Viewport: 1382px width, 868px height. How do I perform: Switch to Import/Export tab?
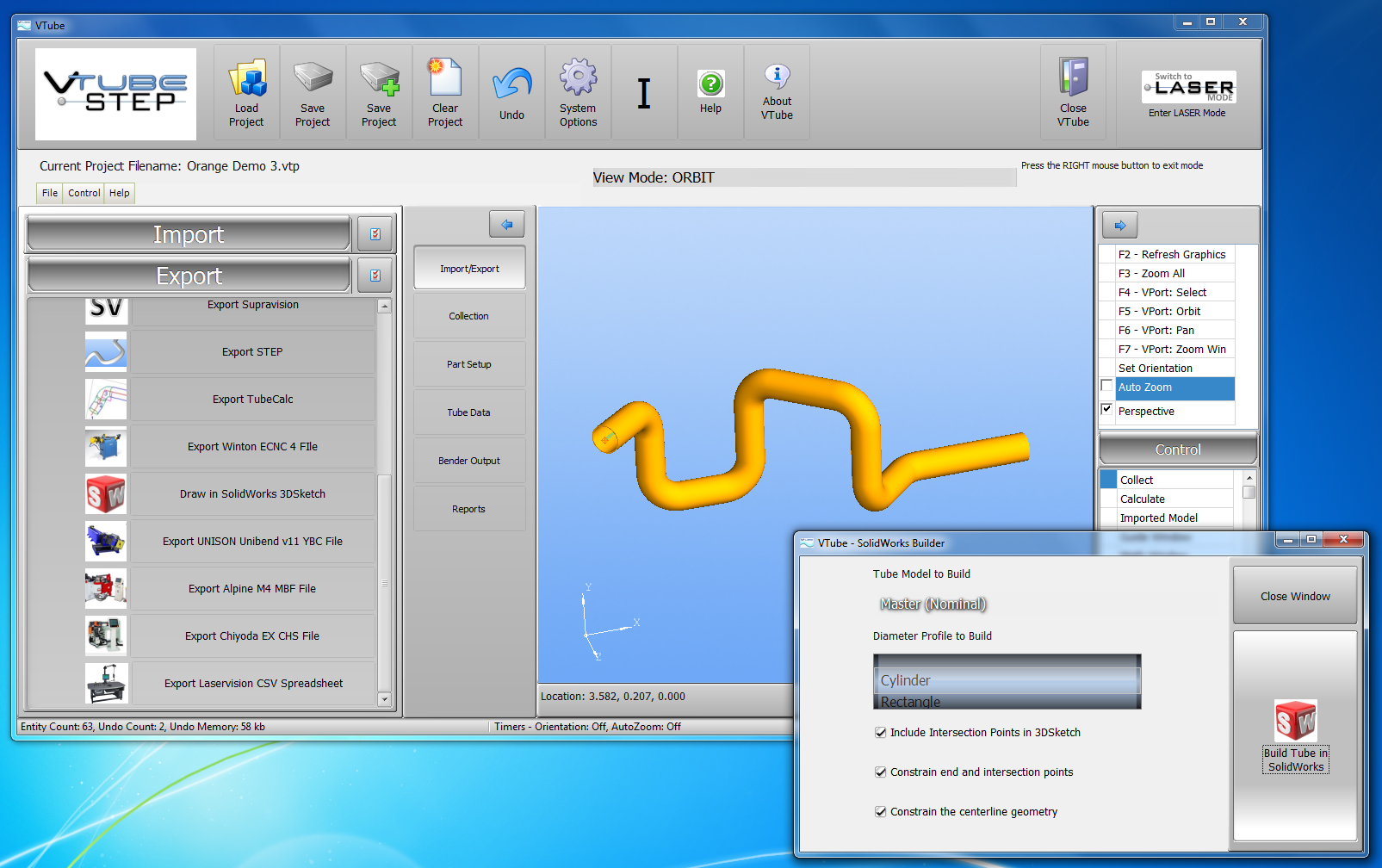point(469,269)
